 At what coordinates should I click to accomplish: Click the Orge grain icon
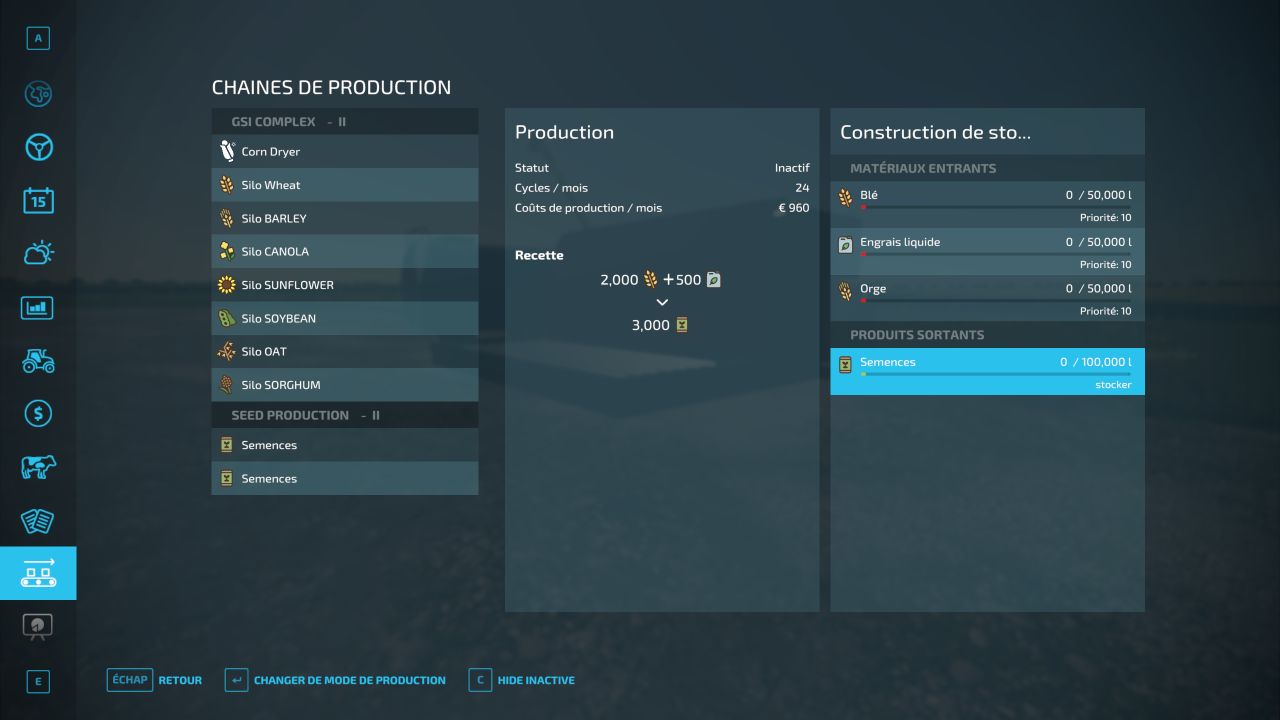845,291
